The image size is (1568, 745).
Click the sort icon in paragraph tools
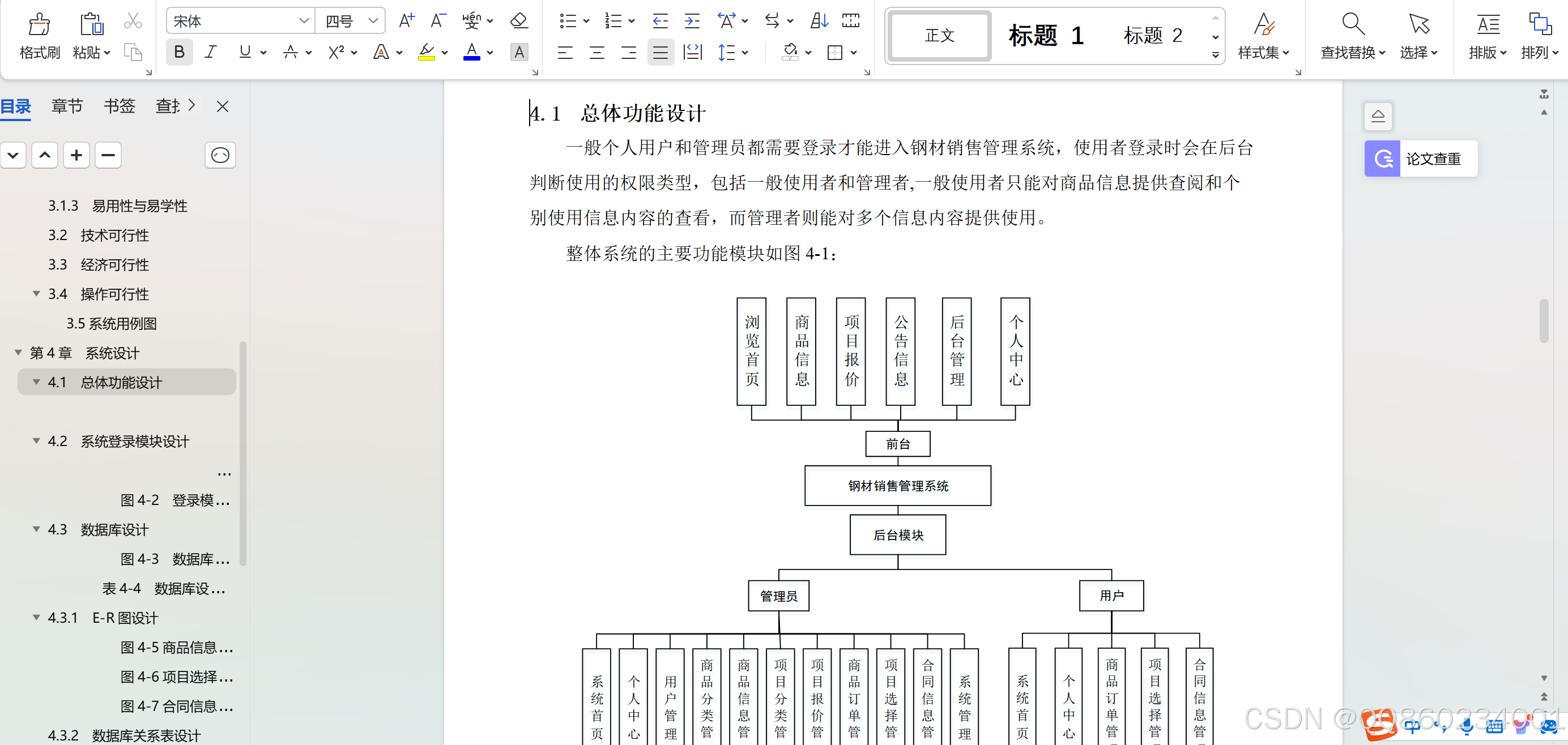click(x=819, y=22)
